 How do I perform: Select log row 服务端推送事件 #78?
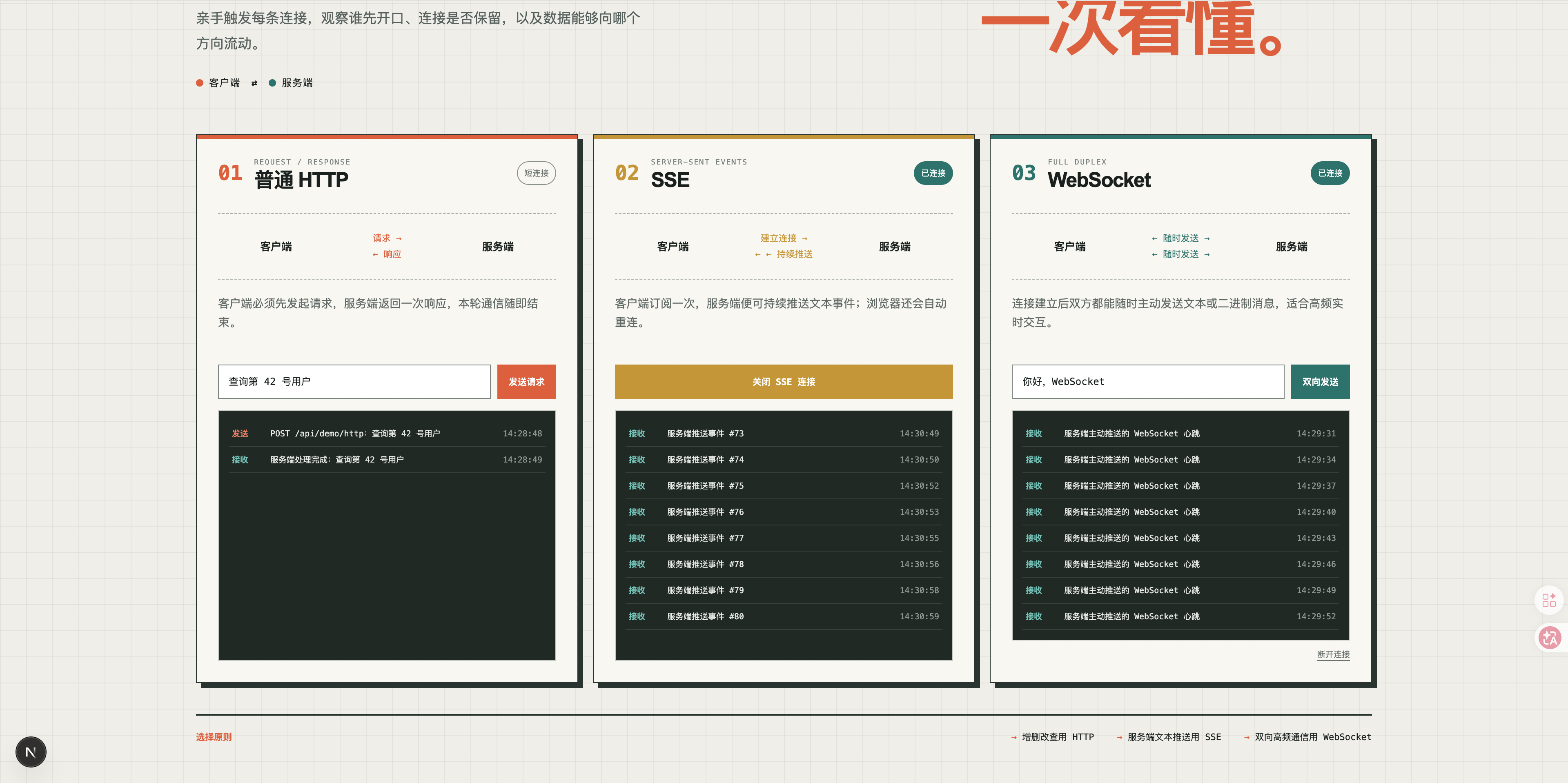tap(784, 565)
